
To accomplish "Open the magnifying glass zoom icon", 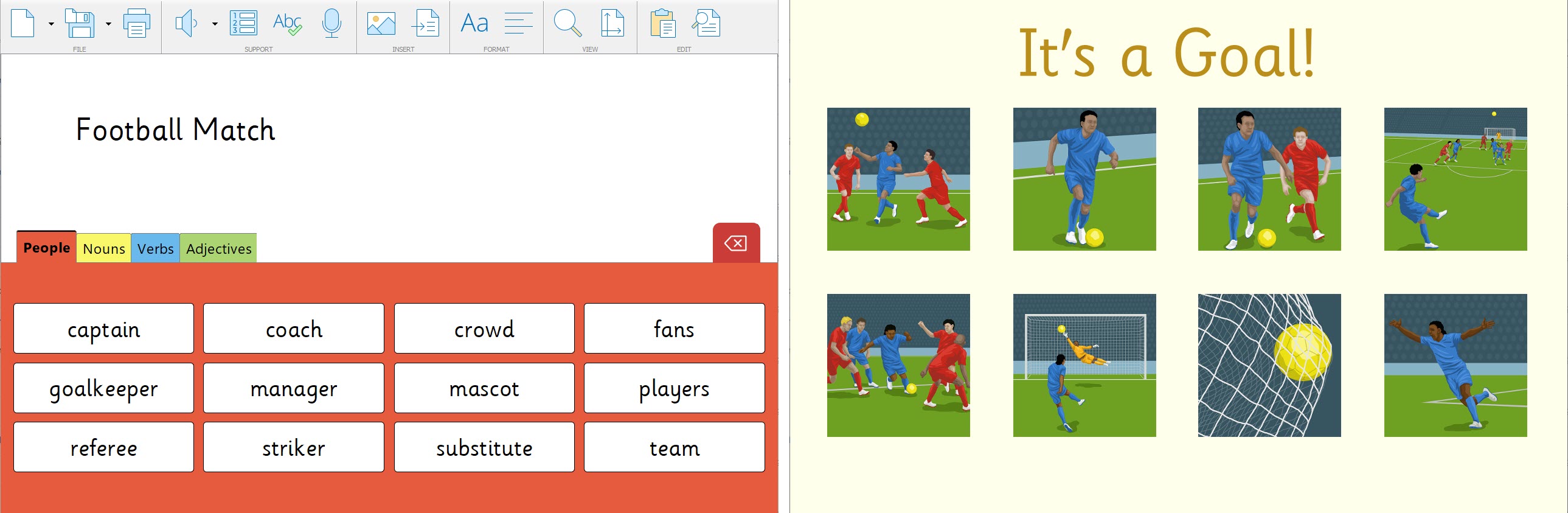I will pyautogui.click(x=567, y=23).
